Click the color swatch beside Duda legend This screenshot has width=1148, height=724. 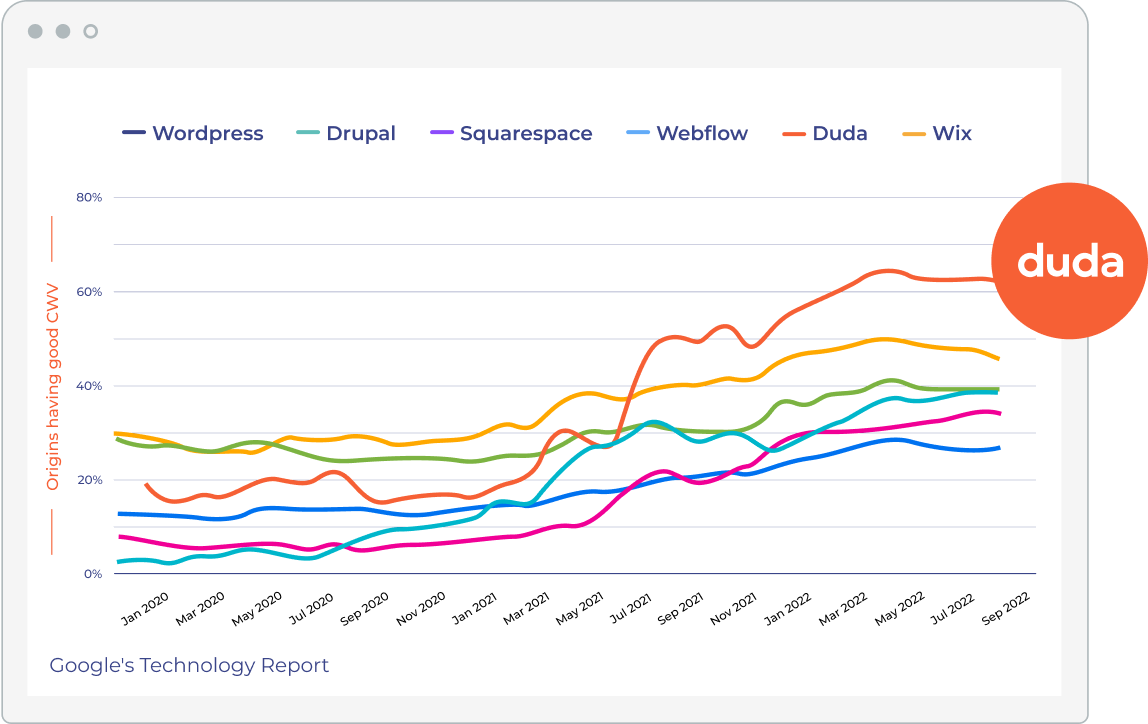(x=794, y=133)
